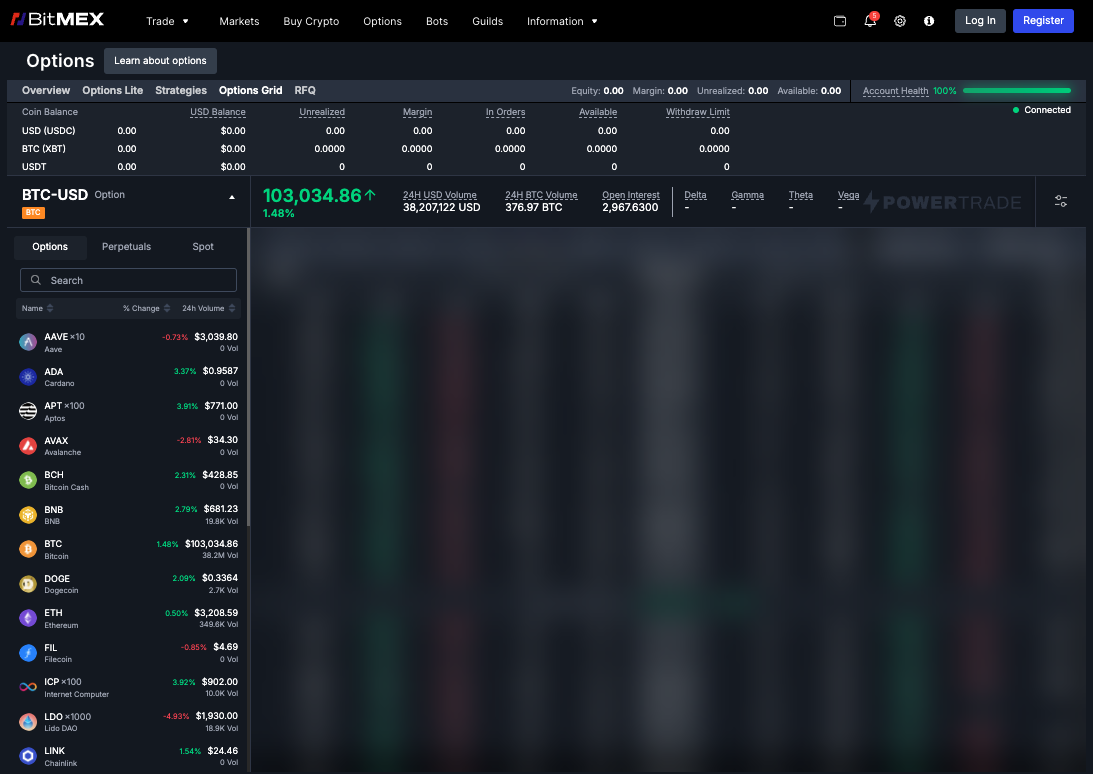Open the Strategies tab
Screen dimensions: 1093x774
pyautogui.click(x=181, y=90)
